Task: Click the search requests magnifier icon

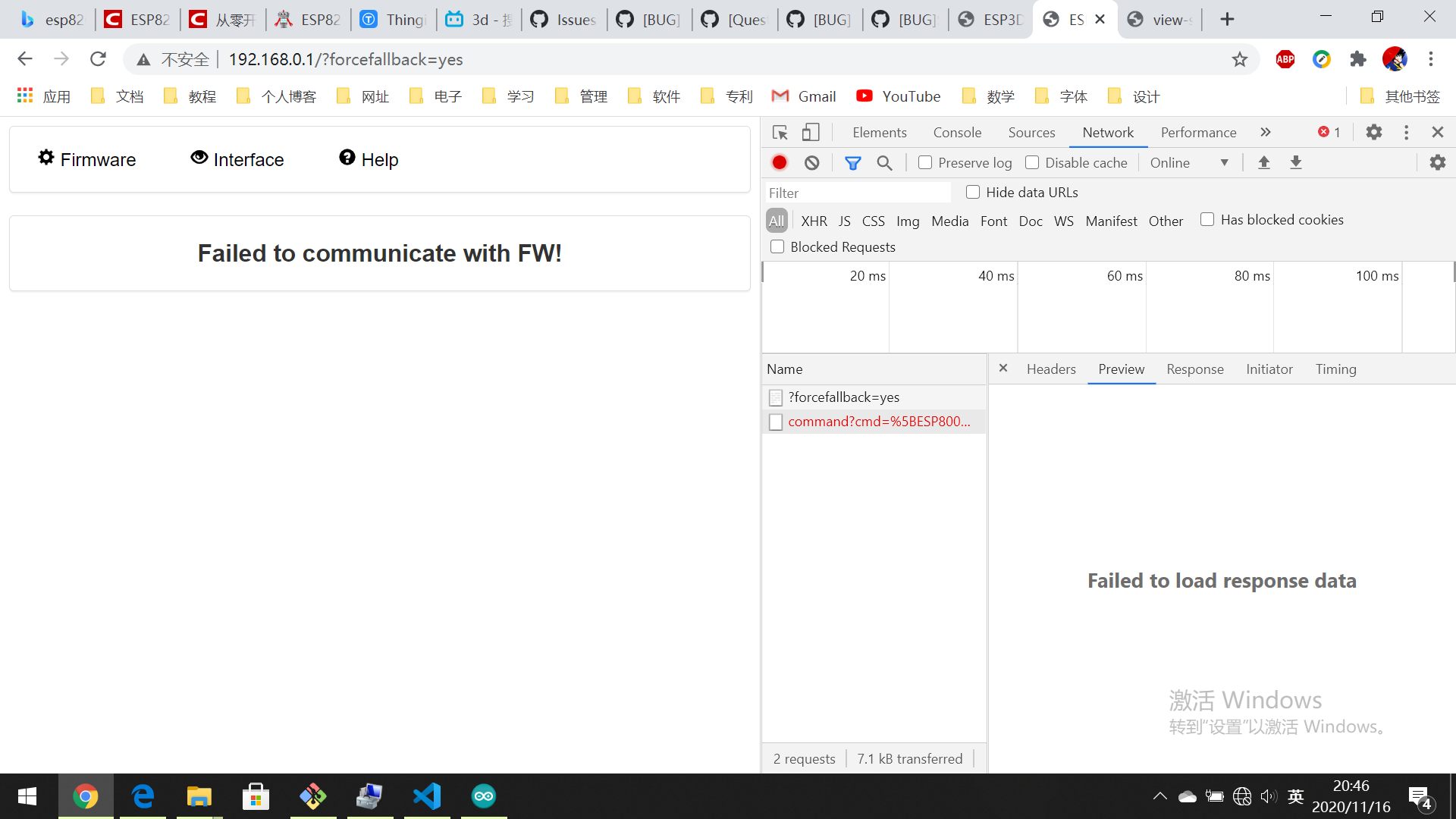Action: click(884, 162)
